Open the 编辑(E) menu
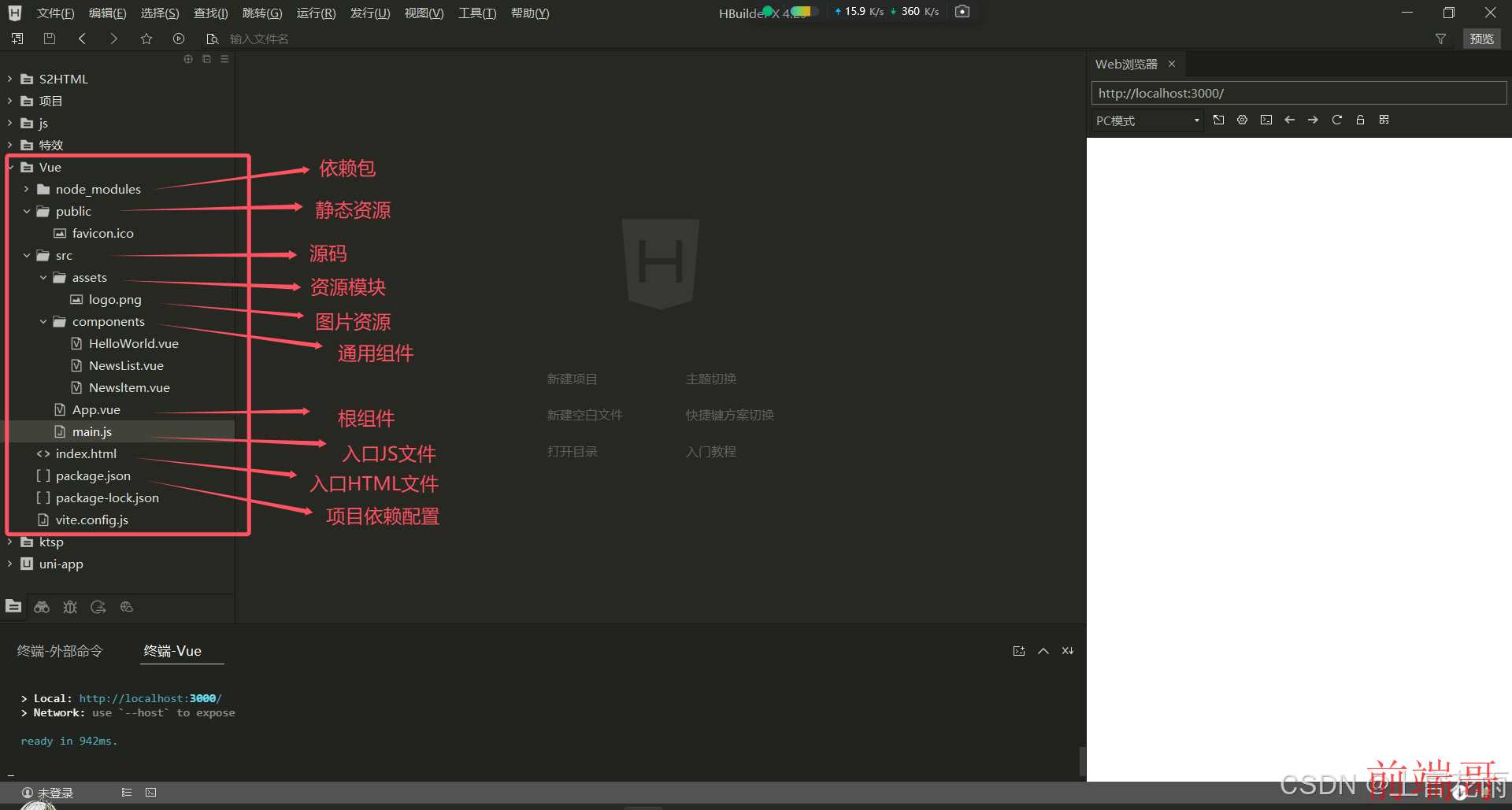This screenshot has width=1512, height=810. coord(107,13)
